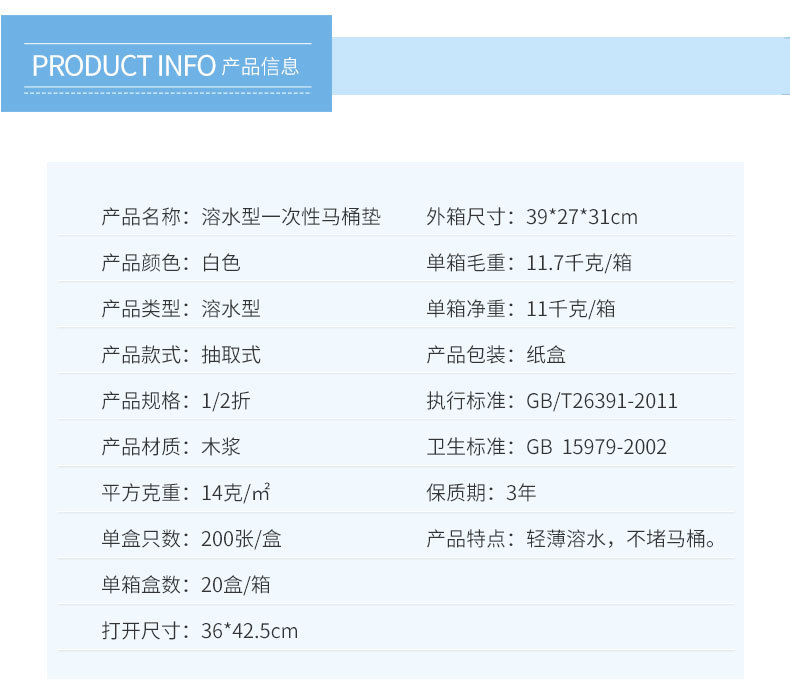The image size is (790, 689).
Task: Click the 产品材质 value 木浆
Action: click(x=221, y=447)
